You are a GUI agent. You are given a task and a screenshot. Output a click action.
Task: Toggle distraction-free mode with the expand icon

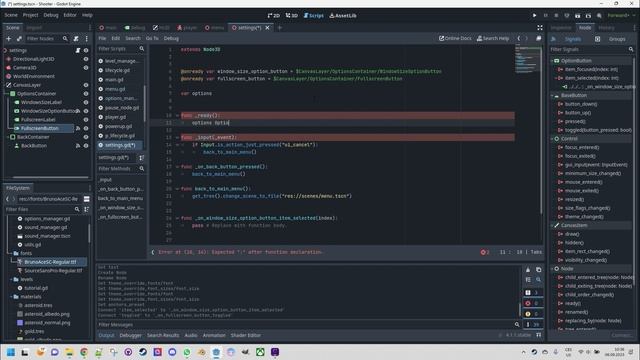point(540,28)
